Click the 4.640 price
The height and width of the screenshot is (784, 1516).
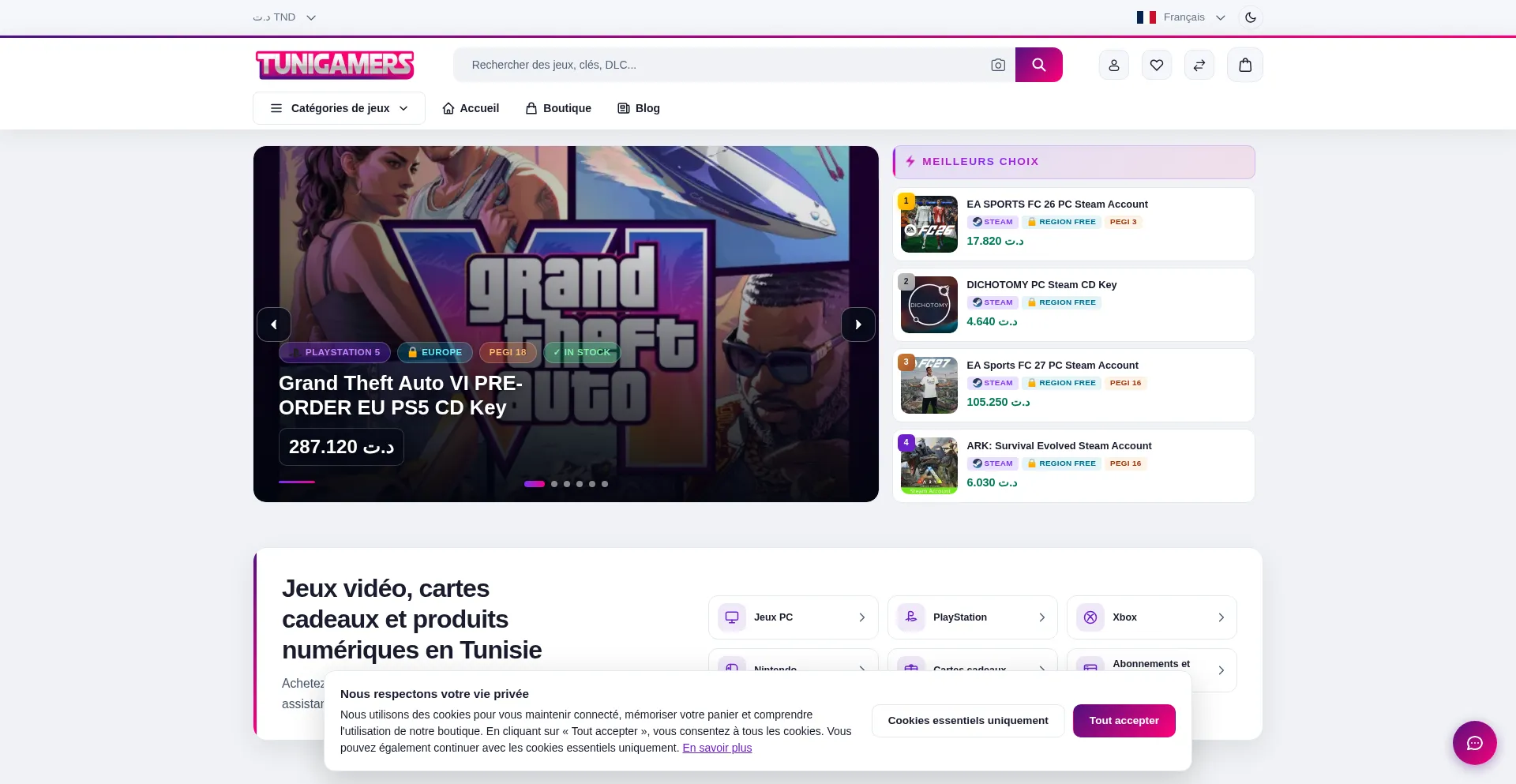pos(992,322)
